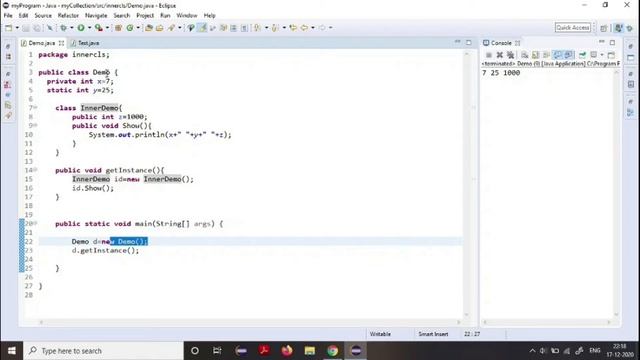640x360 pixels.
Task: Go to Next Annotation toolbar icon
Action: point(257,28)
